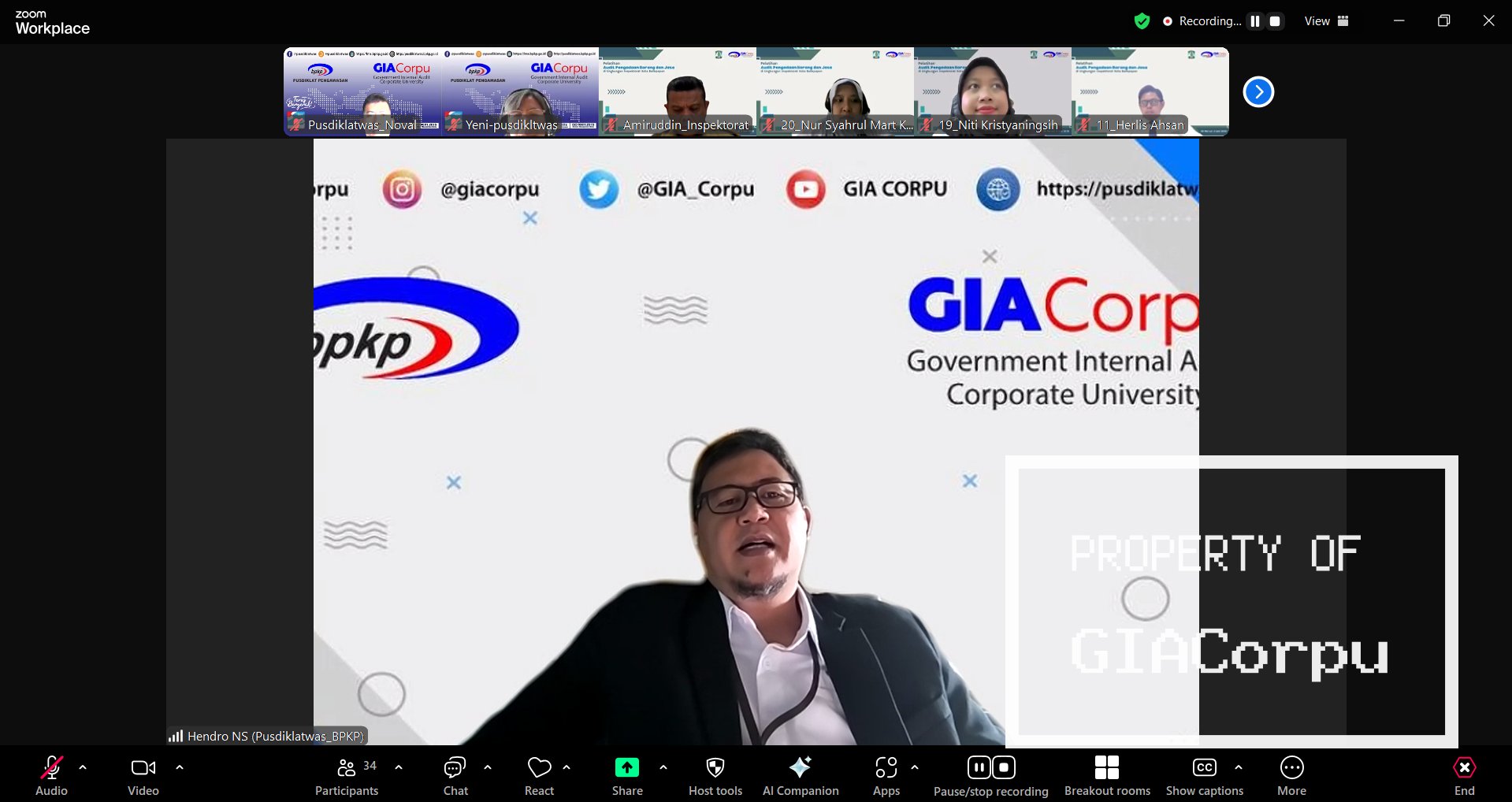Select Amiruddin_Inspektorat video thumbnail
The height and width of the screenshot is (802, 1512).
pyautogui.click(x=678, y=91)
